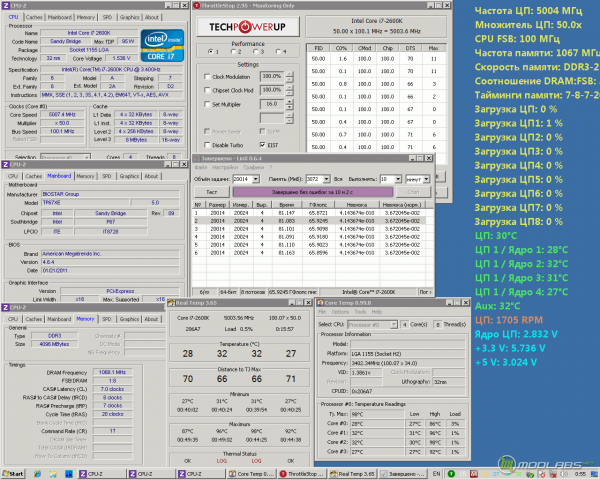Click the ThrottleStop title bar icon
Screen dimensions: 600x480
tap(196, 5)
